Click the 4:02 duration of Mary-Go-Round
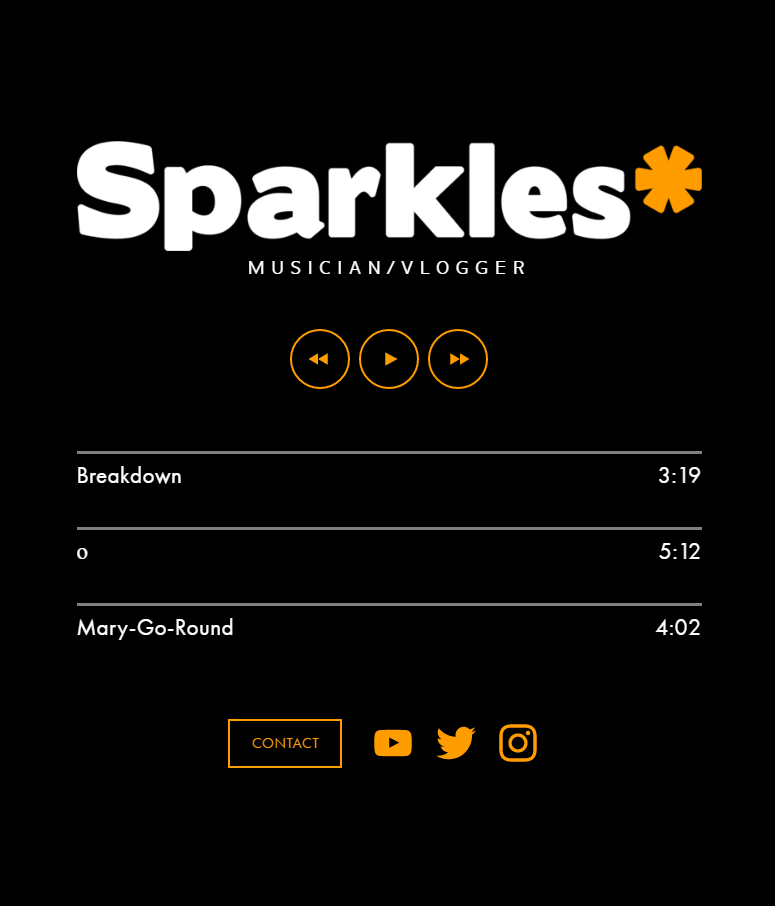This screenshot has width=775, height=906. click(x=678, y=627)
